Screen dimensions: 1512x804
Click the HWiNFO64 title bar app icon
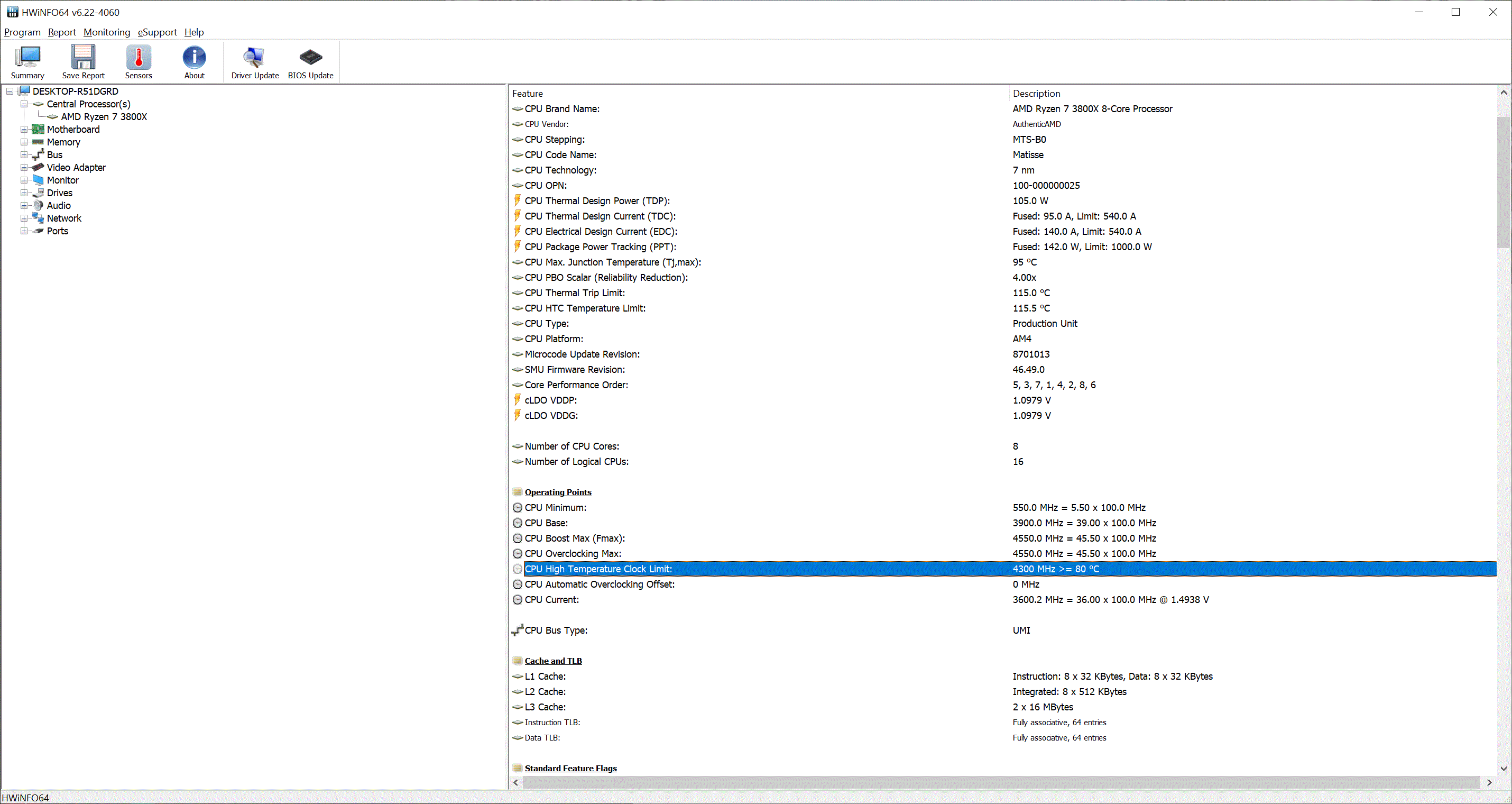(12, 12)
